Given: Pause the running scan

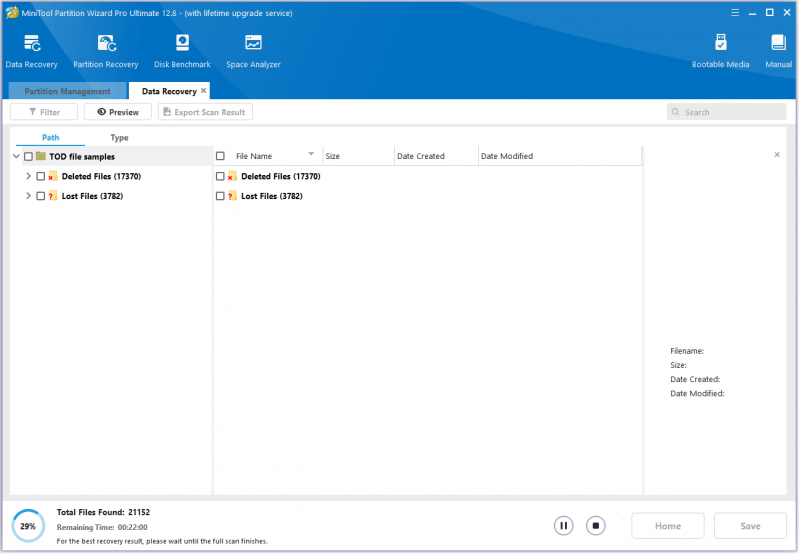Looking at the screenshot, I should coord(564,526).
